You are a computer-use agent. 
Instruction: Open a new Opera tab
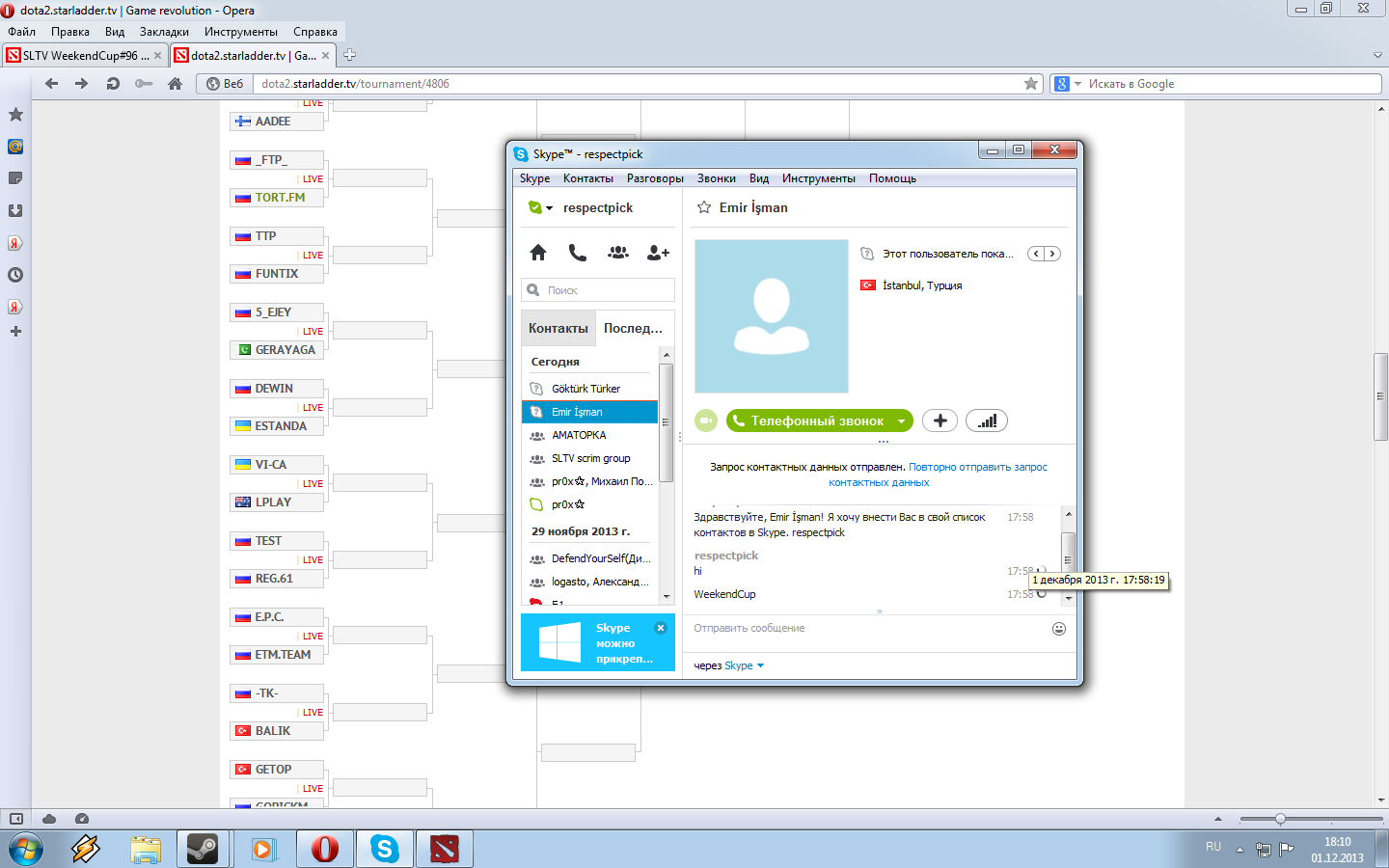tap(350, 55)
